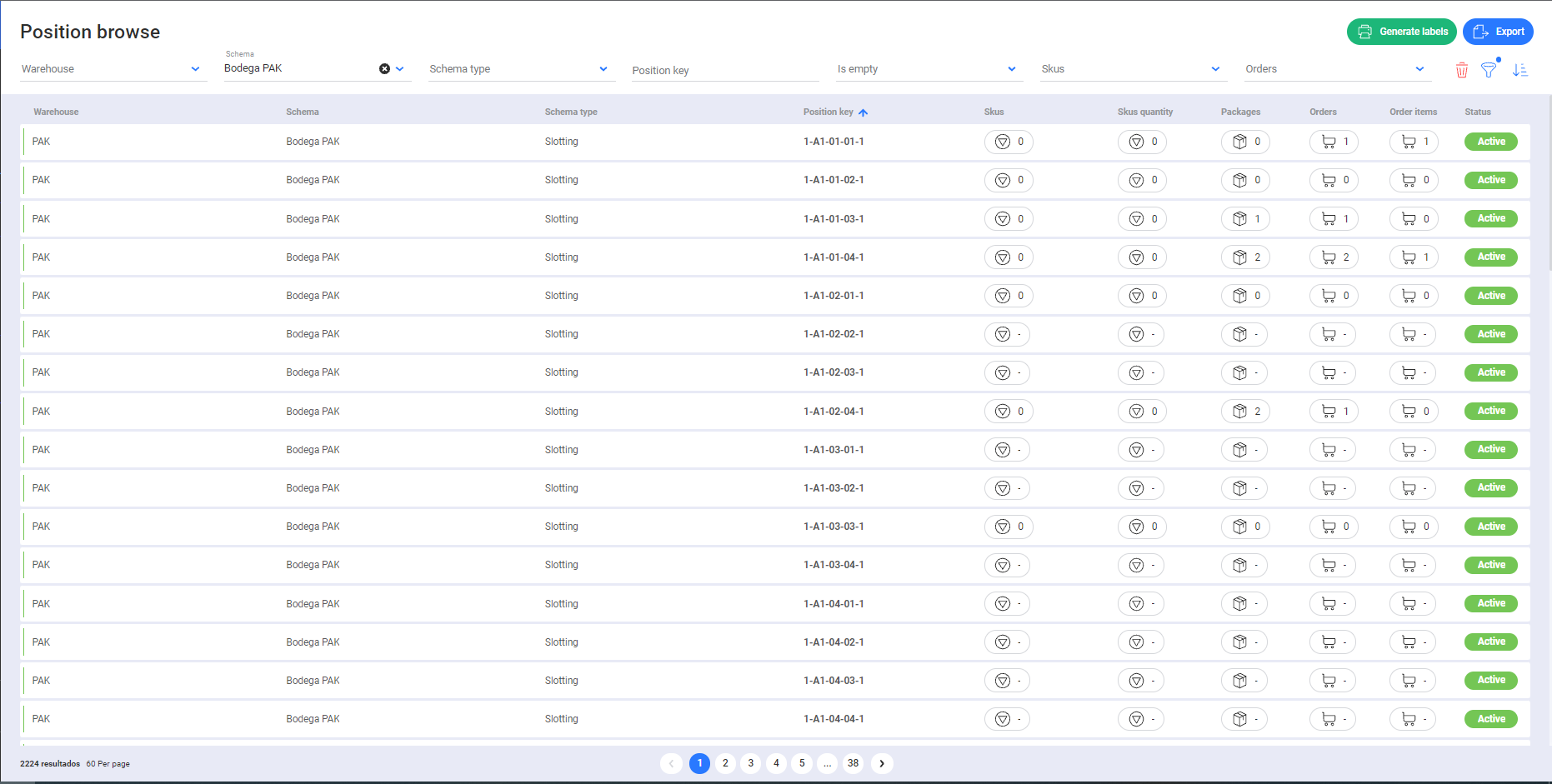Select position key 1-A1-03-02-1

[834, 488]
